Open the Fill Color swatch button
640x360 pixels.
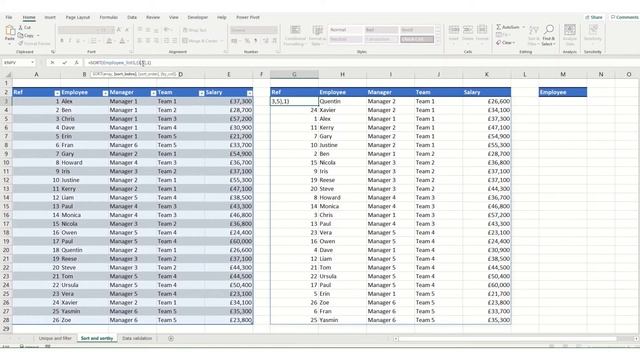click(x=109, y=41)
